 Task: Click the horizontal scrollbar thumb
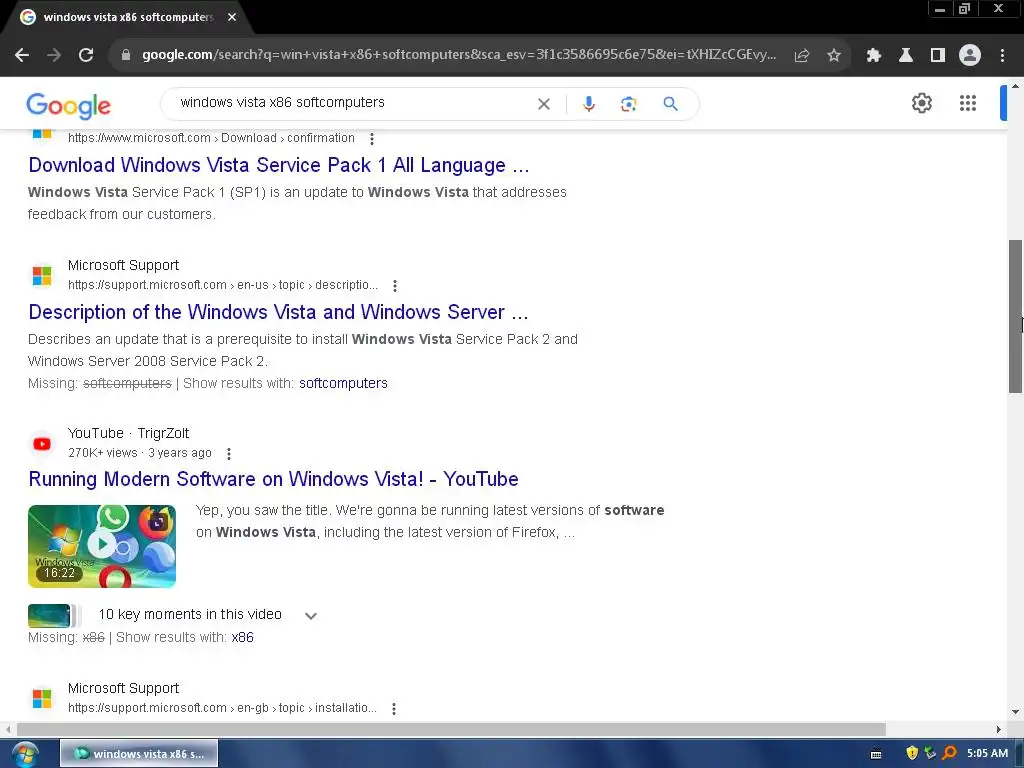(451, 729)
